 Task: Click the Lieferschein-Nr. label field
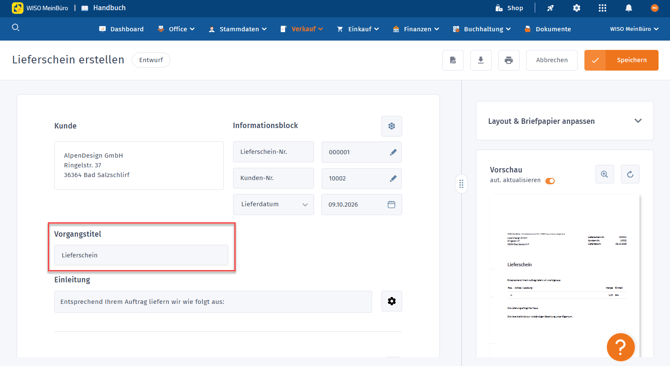point(273,152)
